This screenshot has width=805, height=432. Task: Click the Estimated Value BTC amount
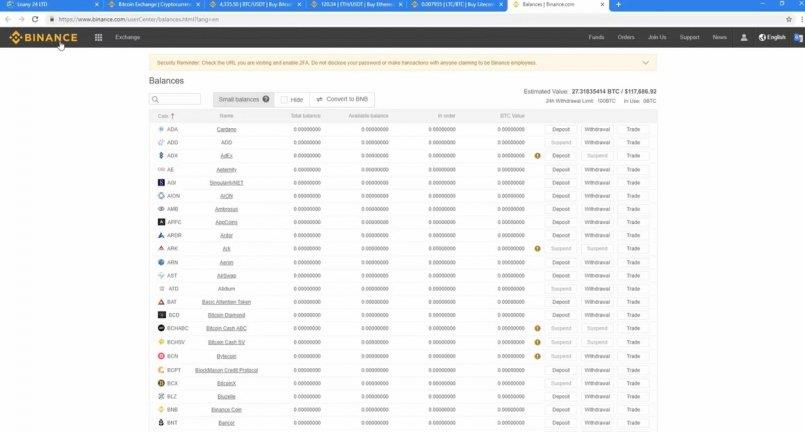[x=596, y=91]
